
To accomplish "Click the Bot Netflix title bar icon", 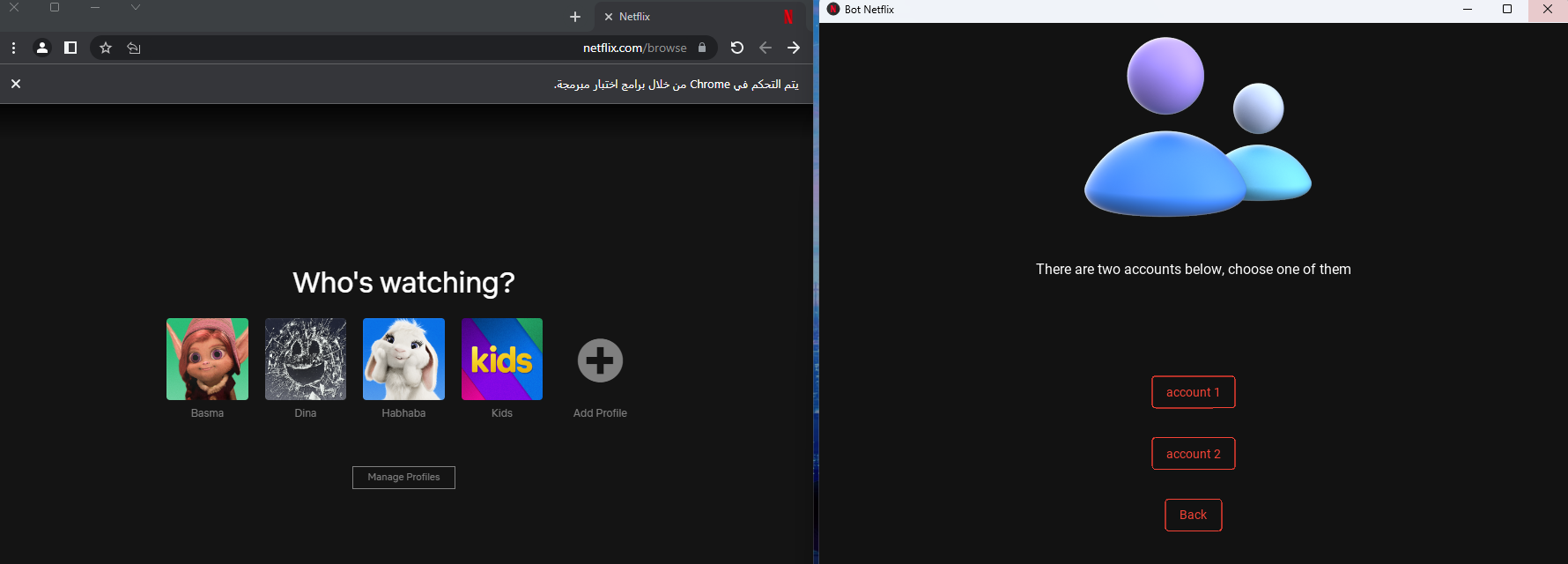I will pos(833,10).
